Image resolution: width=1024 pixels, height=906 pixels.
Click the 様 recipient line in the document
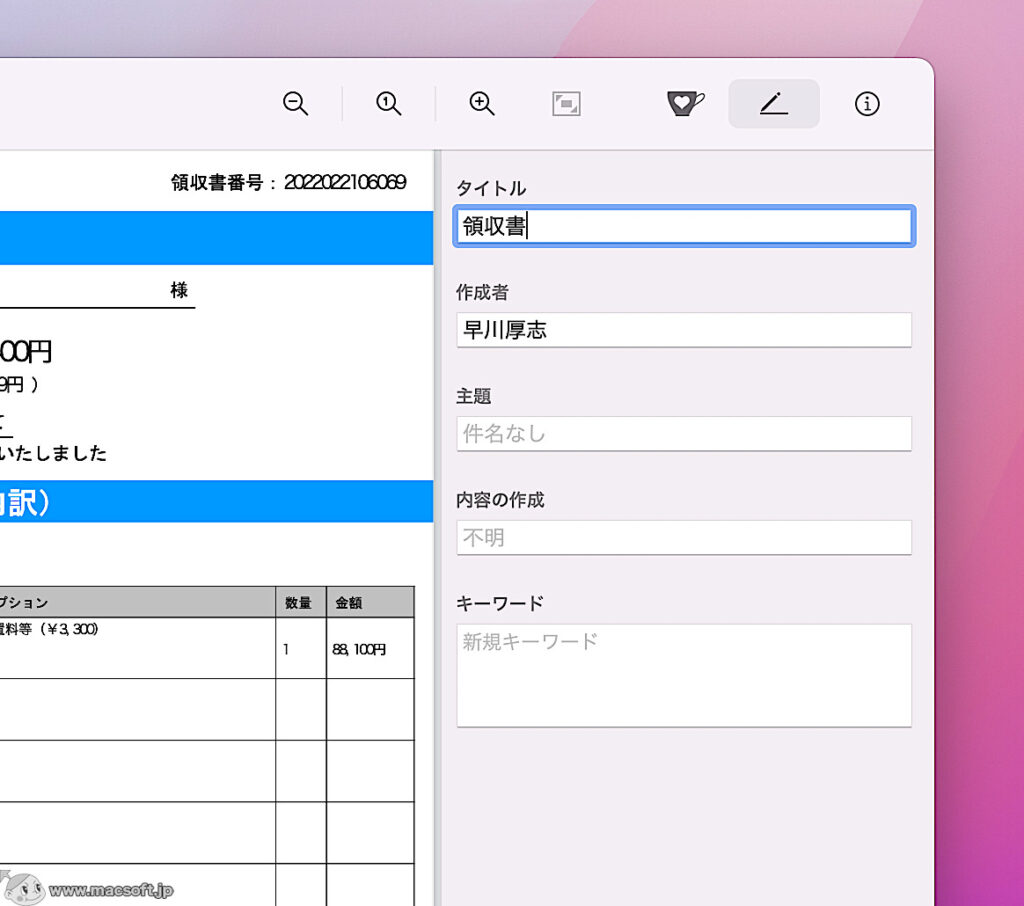[x=182, y=289]
